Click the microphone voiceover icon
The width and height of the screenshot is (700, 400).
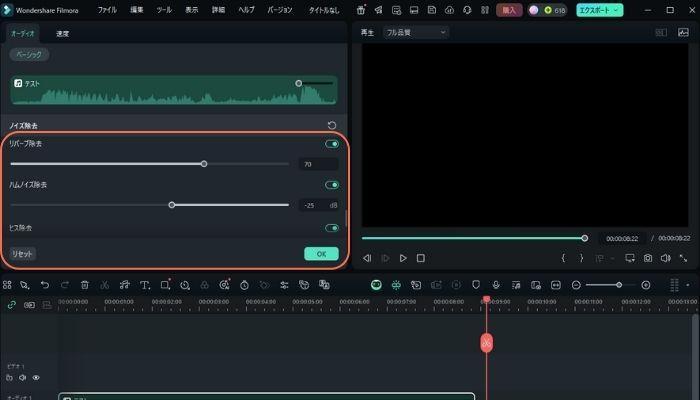[495, 285]
